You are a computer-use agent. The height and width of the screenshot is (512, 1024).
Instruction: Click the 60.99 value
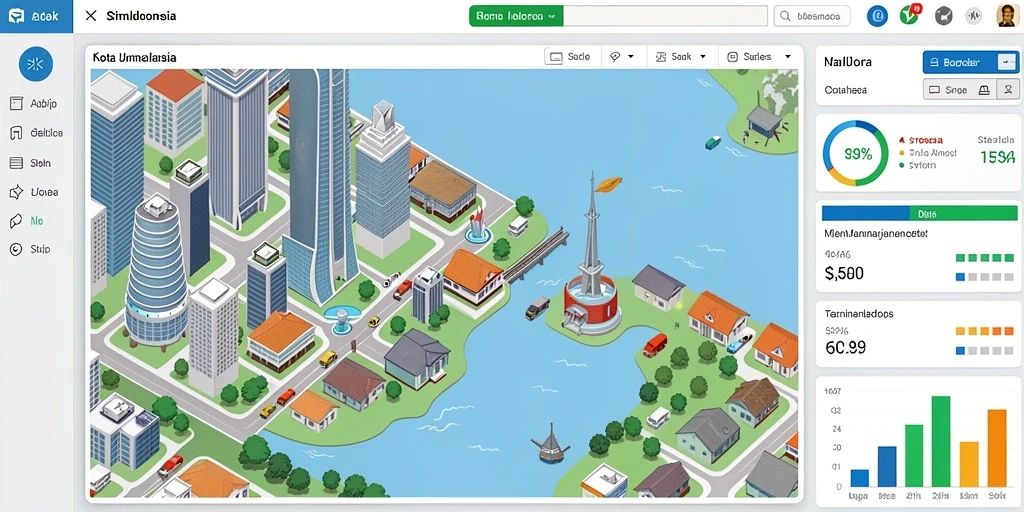[846, 347]
